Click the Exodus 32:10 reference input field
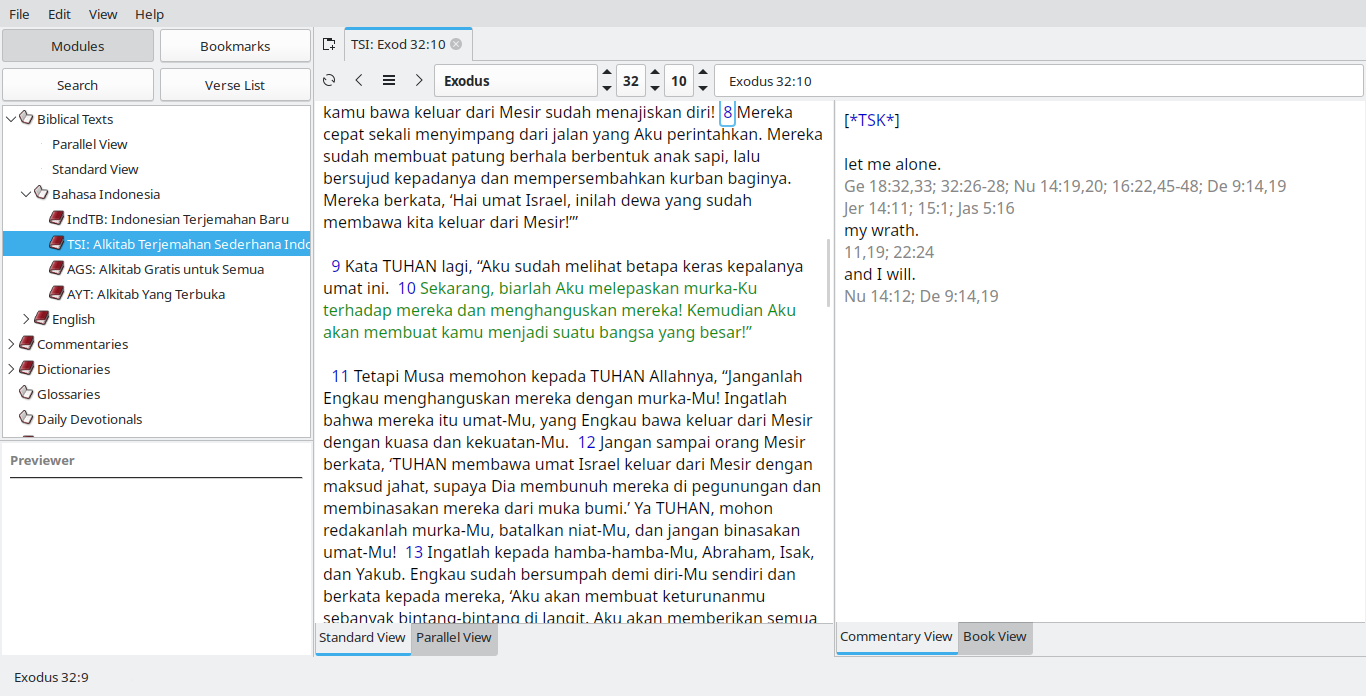Screen dimensions: 1366x696 click(x=1038, y=81)
